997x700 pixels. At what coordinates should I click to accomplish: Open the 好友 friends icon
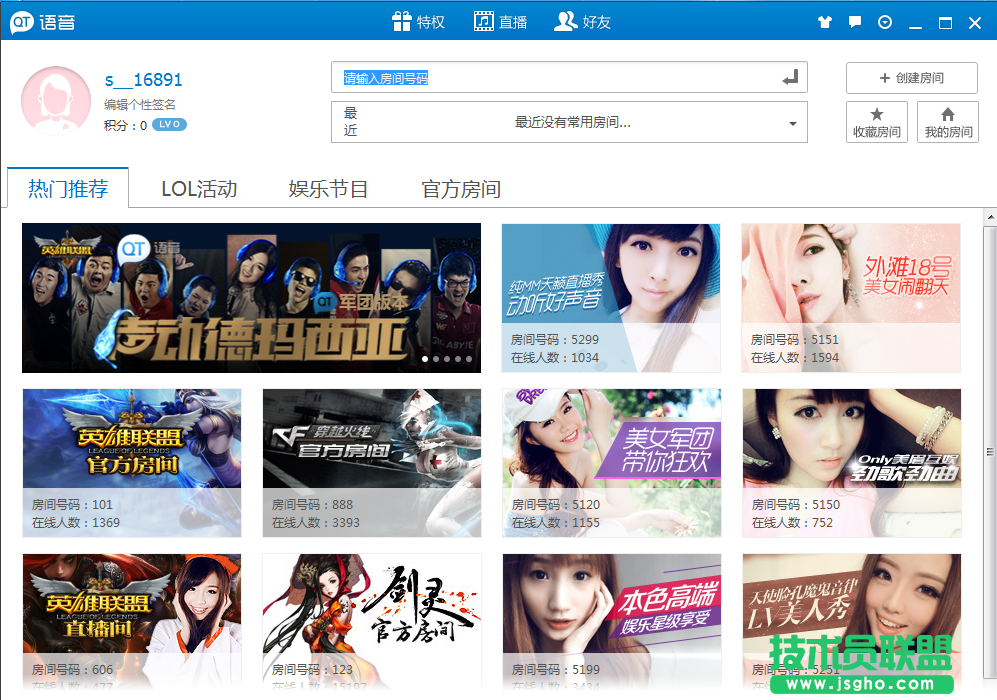565,22
